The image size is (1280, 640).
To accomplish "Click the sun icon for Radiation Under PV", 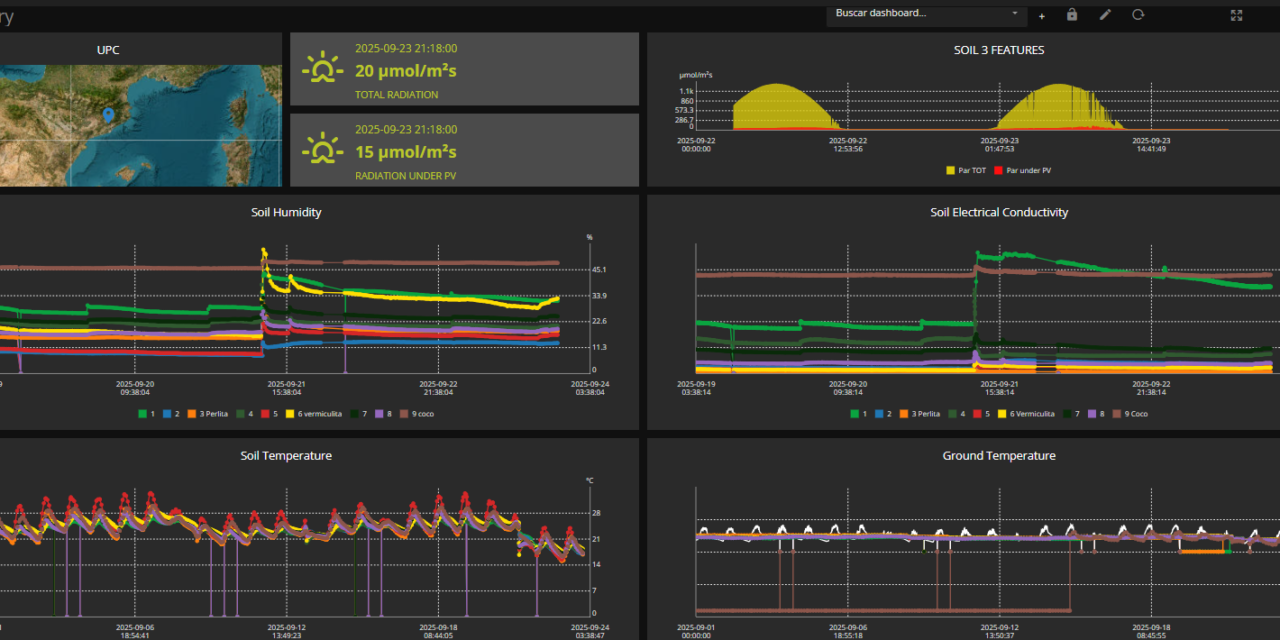I will pyautogui.click(x=322, y=150).
